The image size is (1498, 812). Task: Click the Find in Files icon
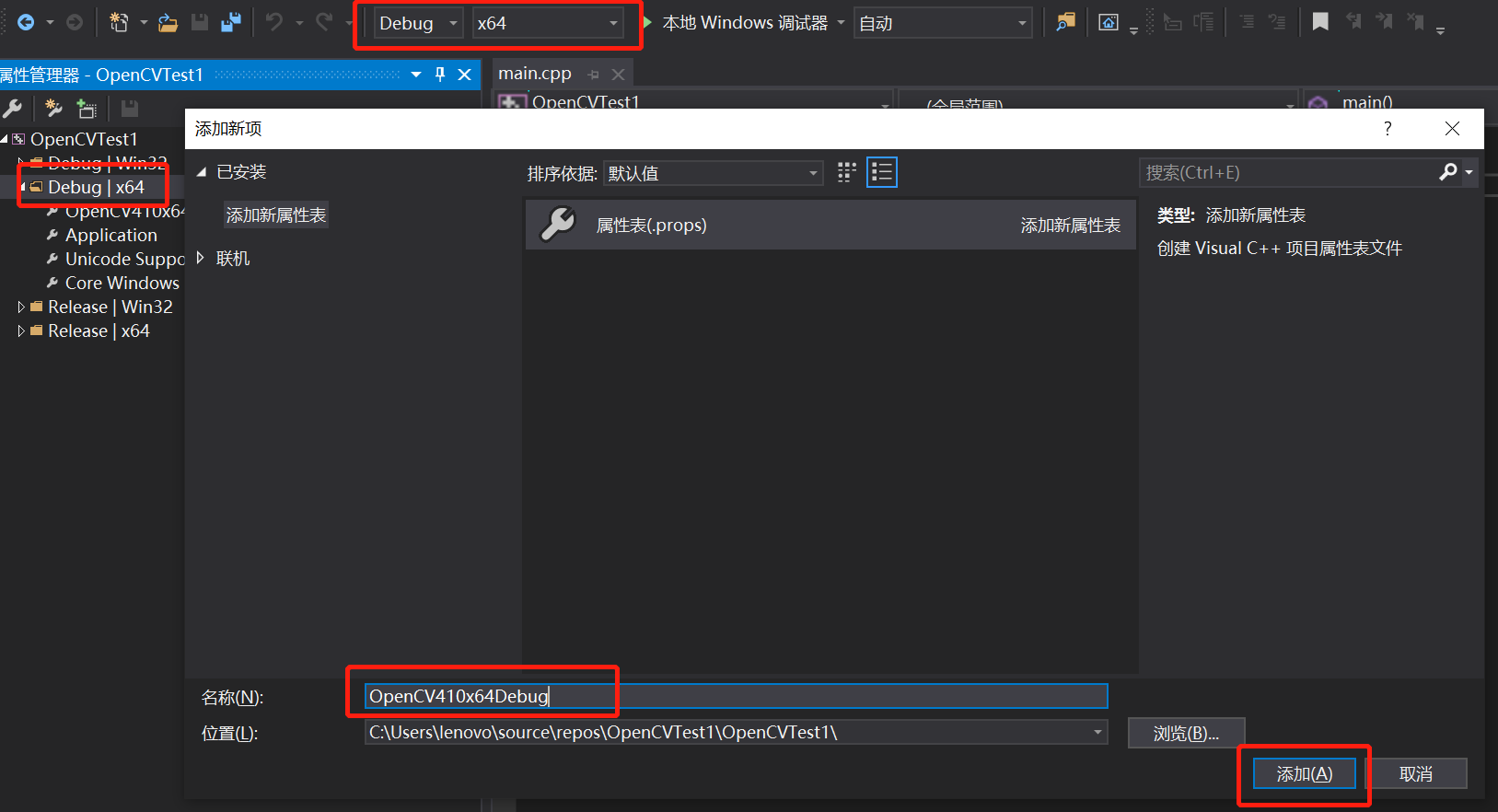coord(1065,22)
